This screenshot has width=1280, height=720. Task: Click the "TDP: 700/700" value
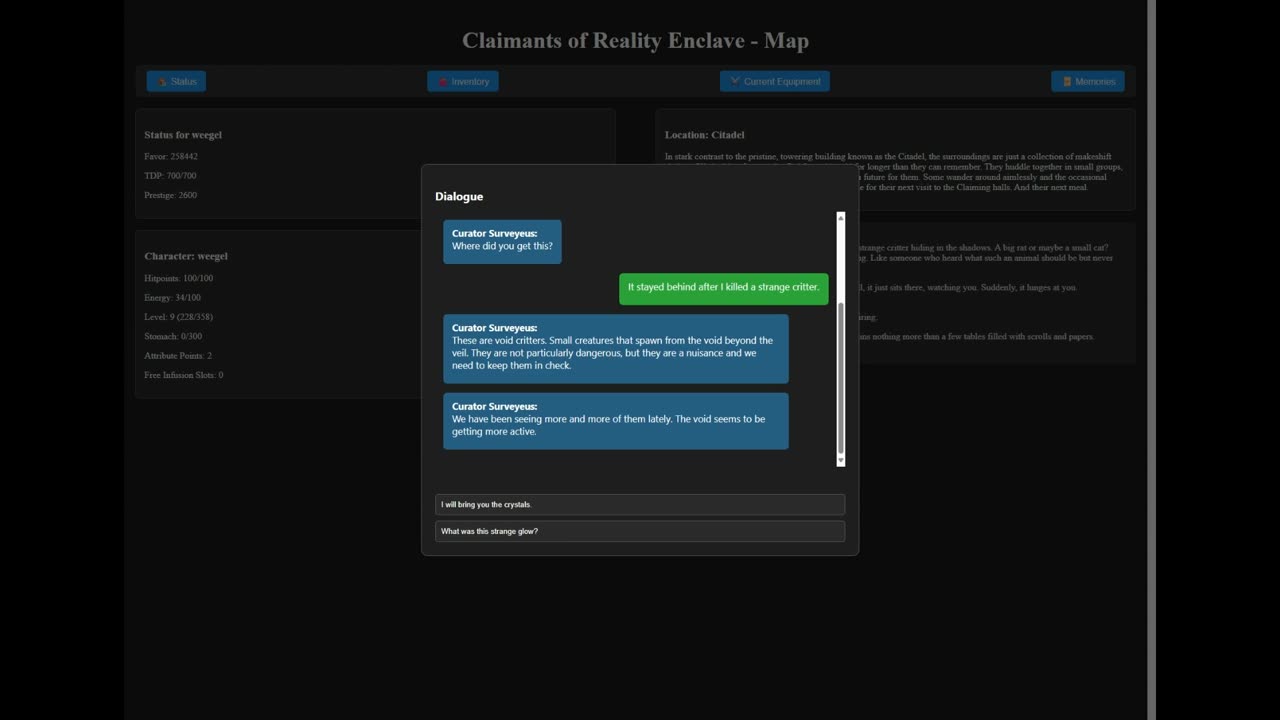[170, 176]
